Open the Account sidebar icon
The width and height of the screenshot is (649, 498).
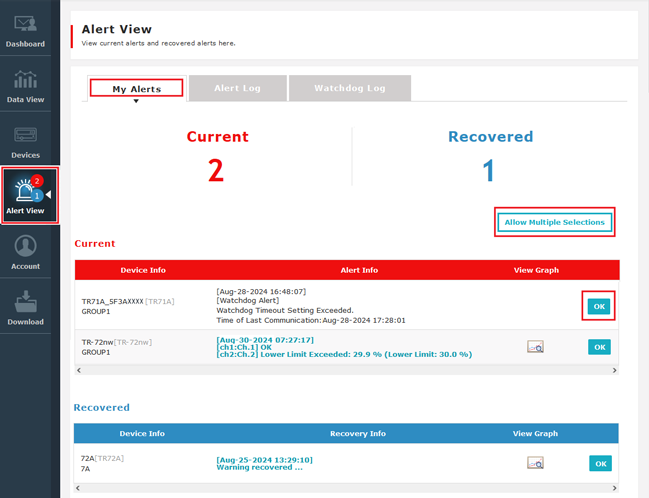point(25,252)
